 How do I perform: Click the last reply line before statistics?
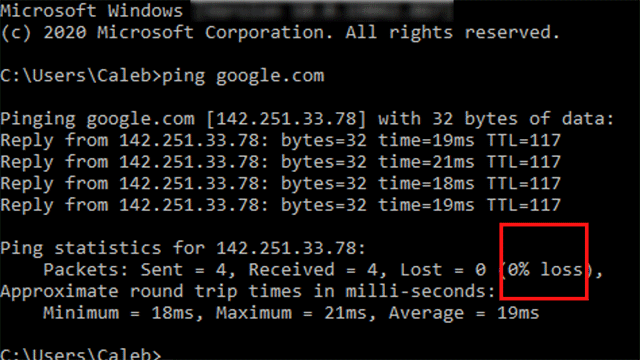coord(280,205)
